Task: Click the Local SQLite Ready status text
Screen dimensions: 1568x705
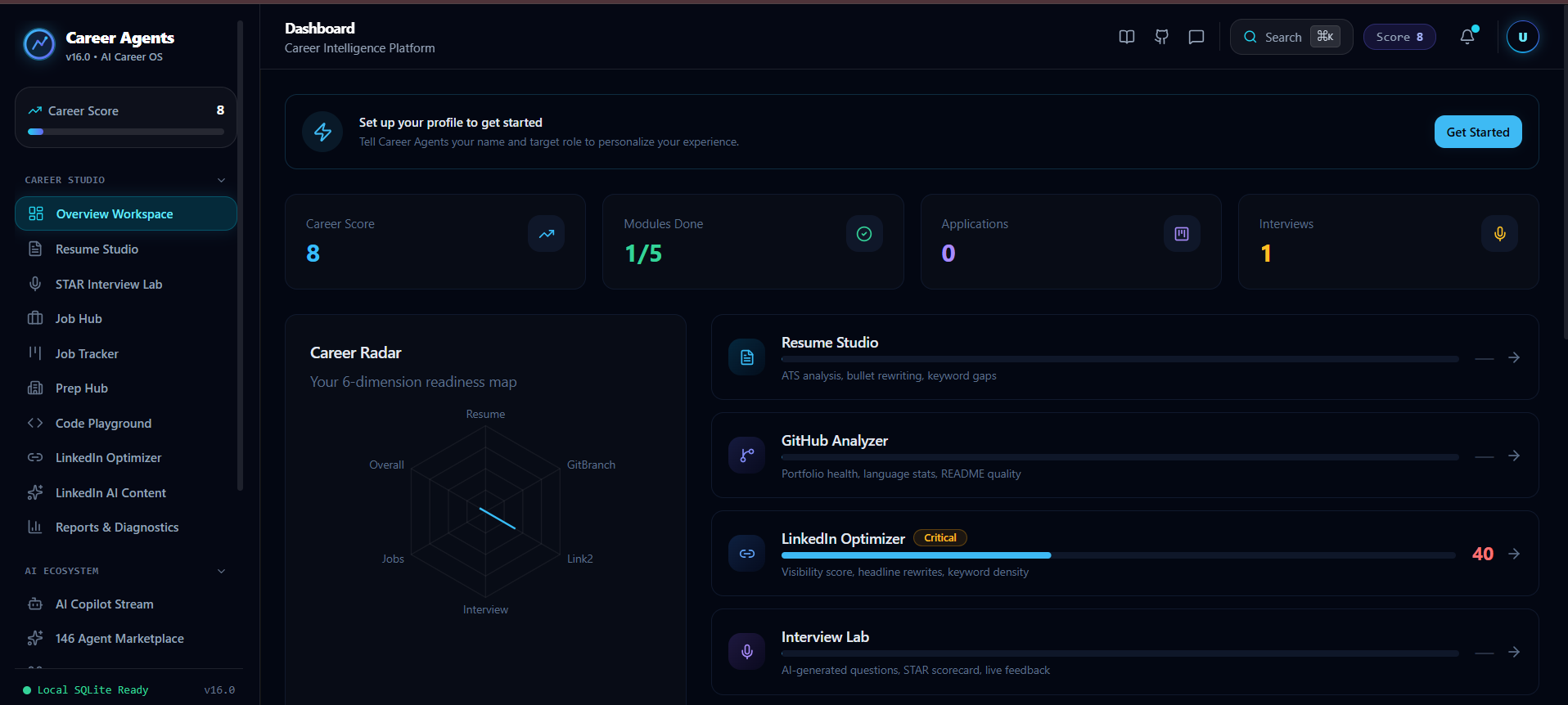Action: (x=92, y=689)
